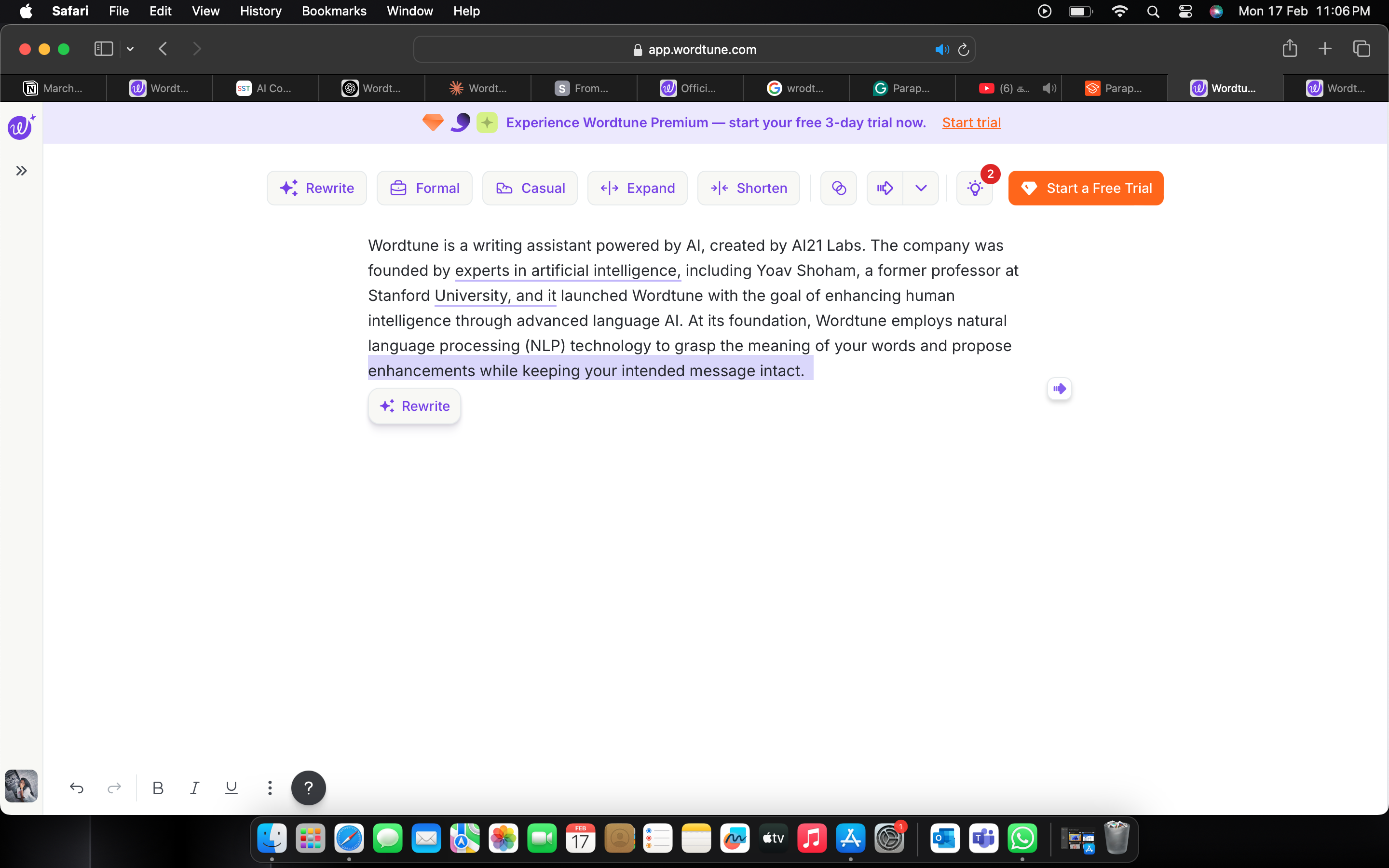This screenshot has height=868, width=1389.
Task: Open the help question mark button
Action: 308,787
